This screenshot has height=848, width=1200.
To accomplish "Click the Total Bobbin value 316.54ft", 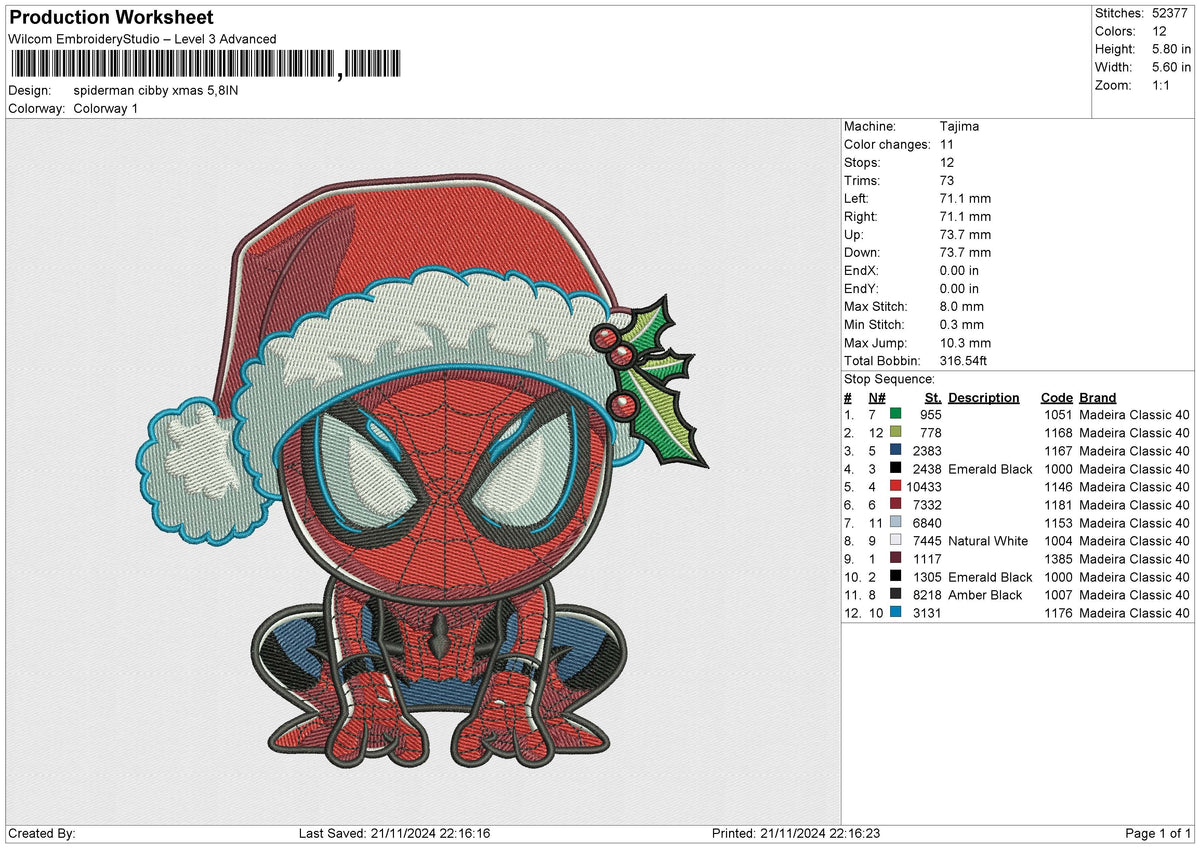I will 964,360.
